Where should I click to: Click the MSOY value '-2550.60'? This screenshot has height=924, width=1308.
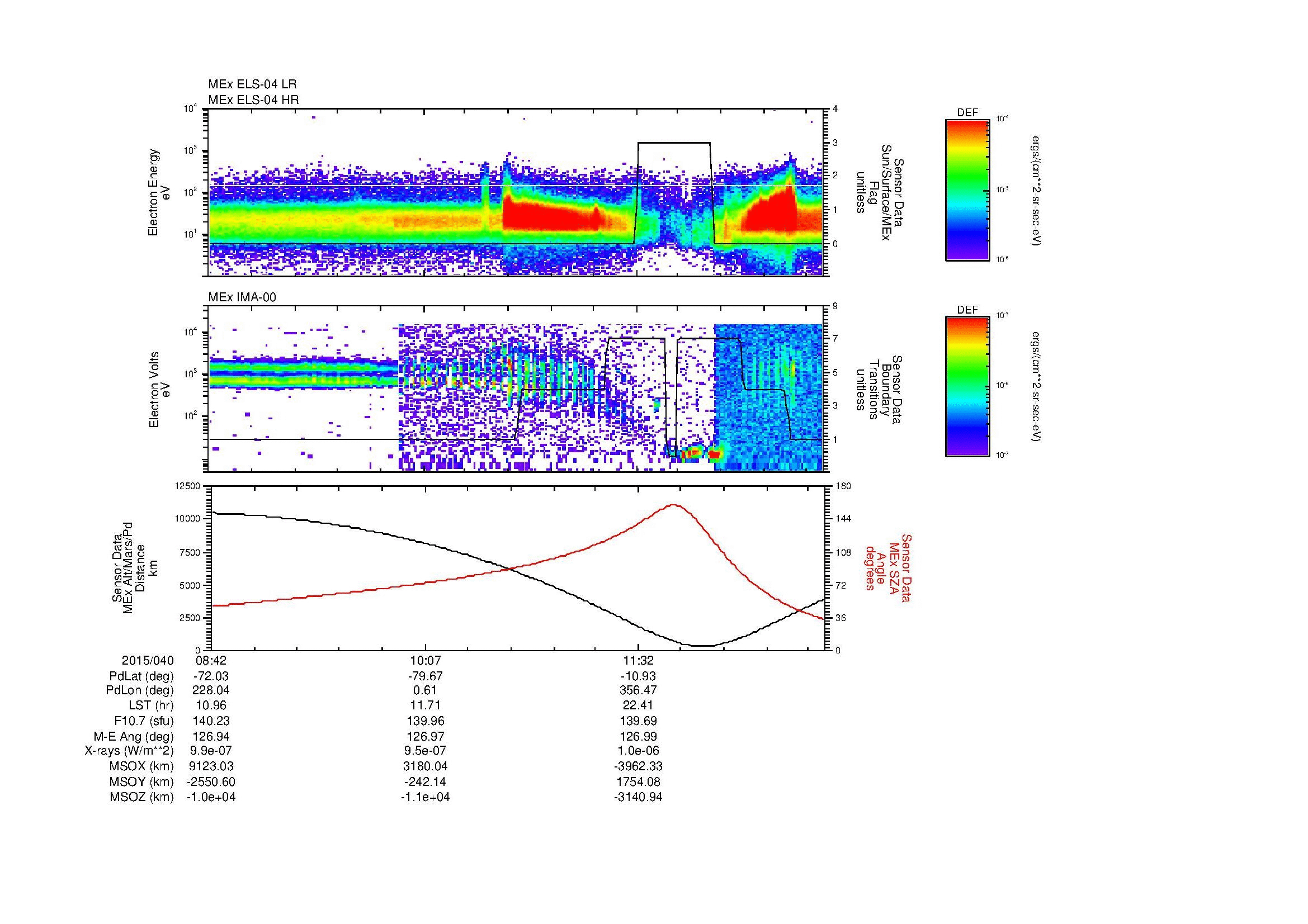(211, 781)
